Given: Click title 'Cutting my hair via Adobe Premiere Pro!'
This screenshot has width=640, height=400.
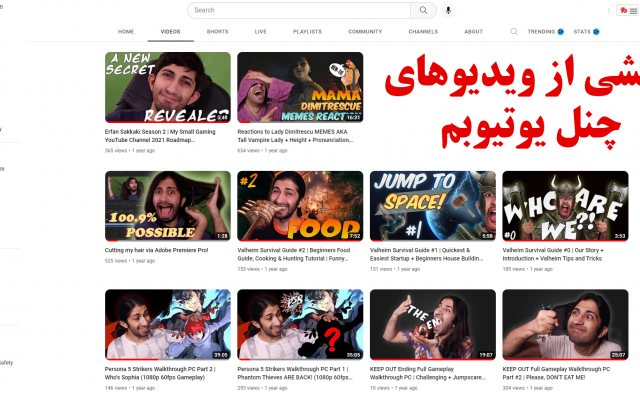Looking at the screenshot, I should (156, 250).
